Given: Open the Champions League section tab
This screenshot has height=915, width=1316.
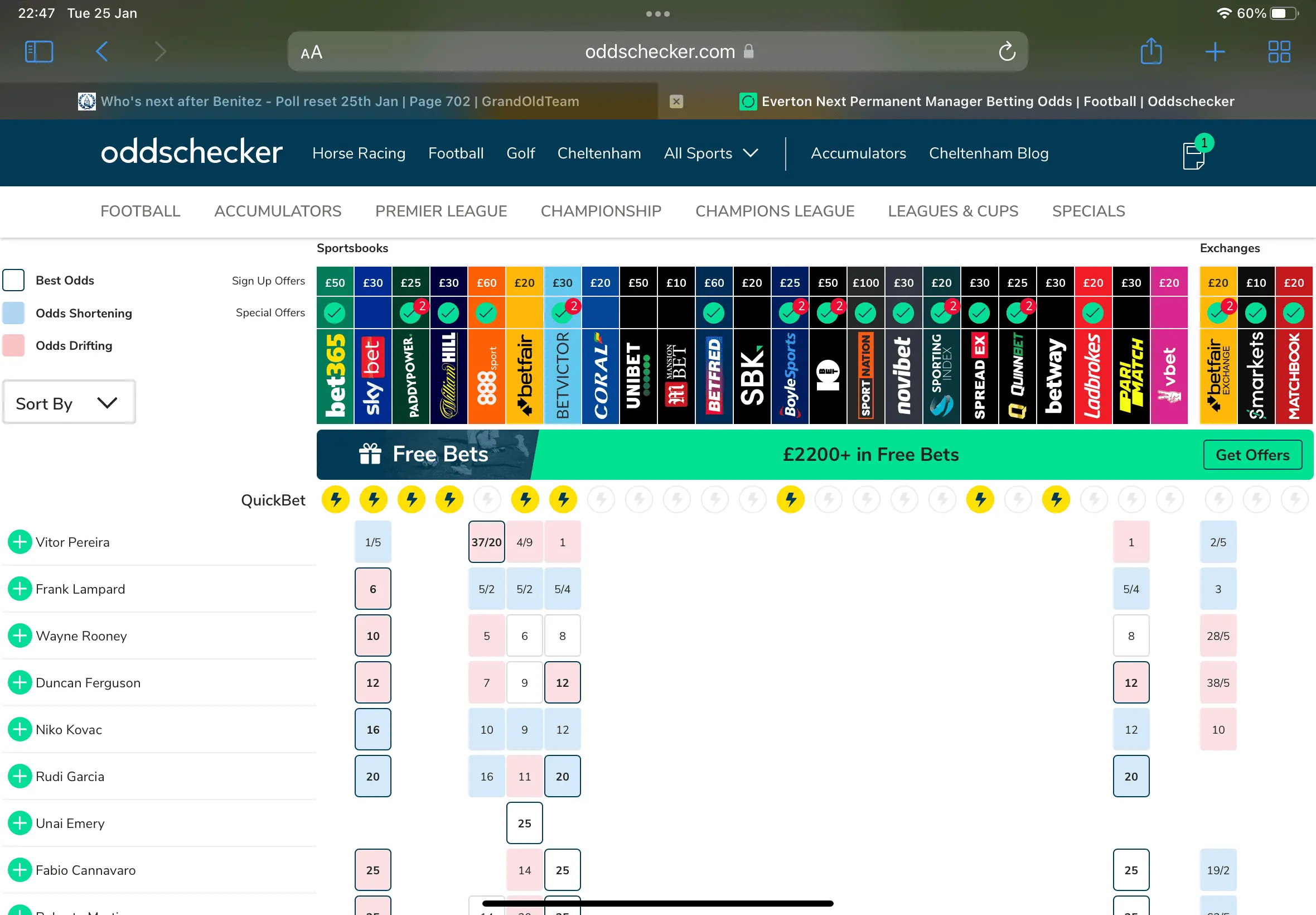Looking at the screenshot, I should tap(775, 211).
